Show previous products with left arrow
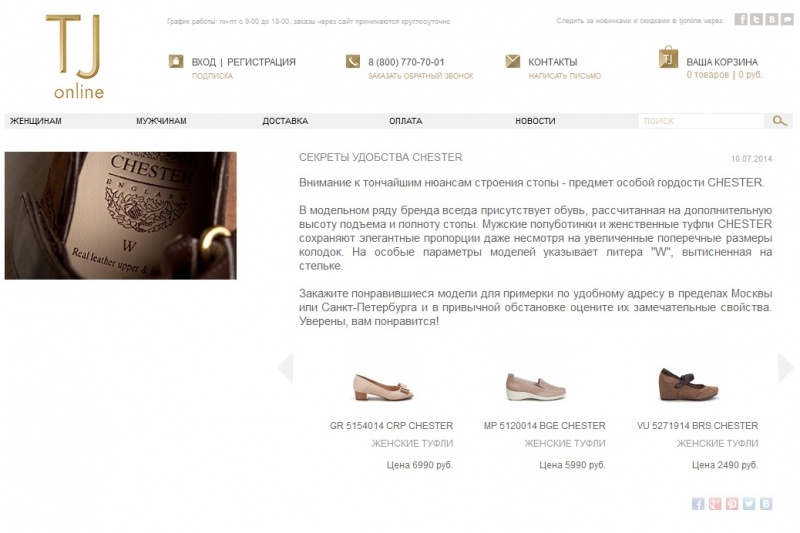The height and width of the screenshot is (533, 800). pyautogui.click(x=286, y=367)
